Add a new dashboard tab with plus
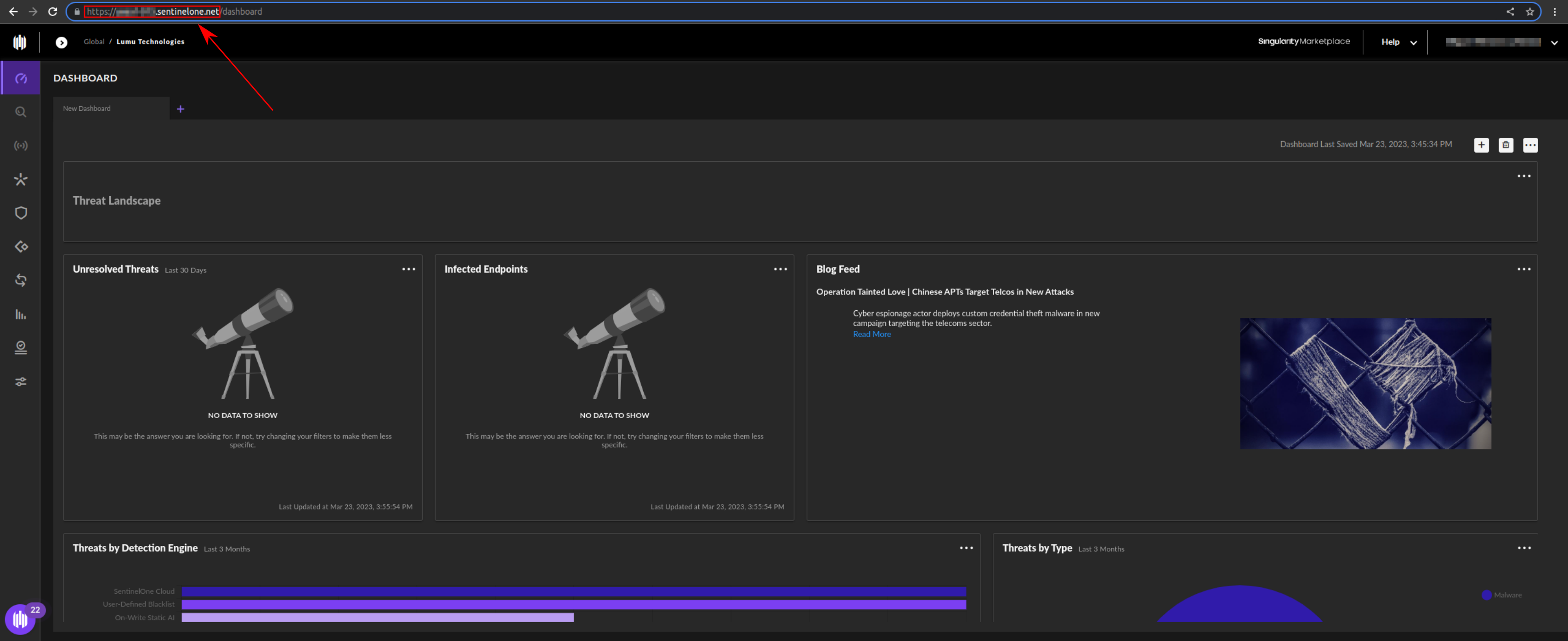This screenshot has height=641, width=1568. pos(180,109)
